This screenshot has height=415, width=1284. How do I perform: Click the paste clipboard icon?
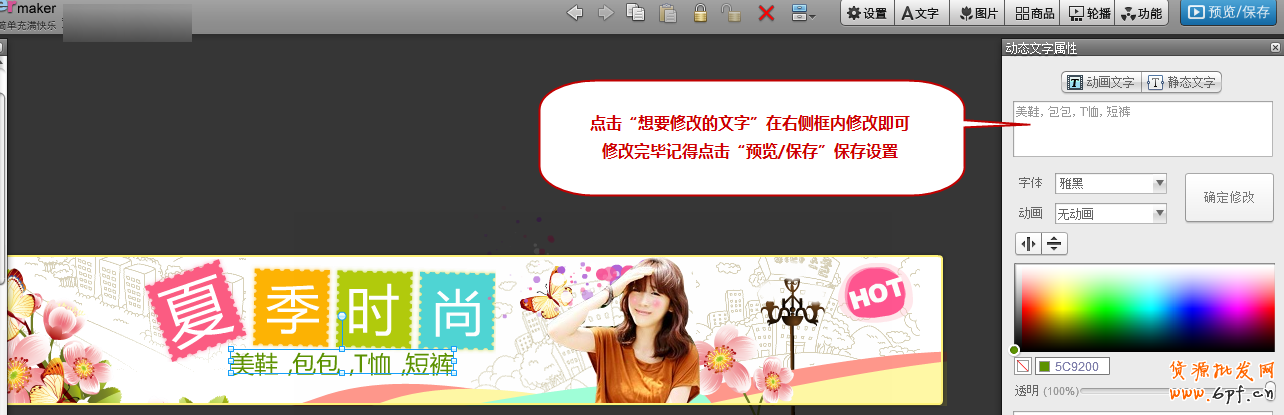(667, 13)
